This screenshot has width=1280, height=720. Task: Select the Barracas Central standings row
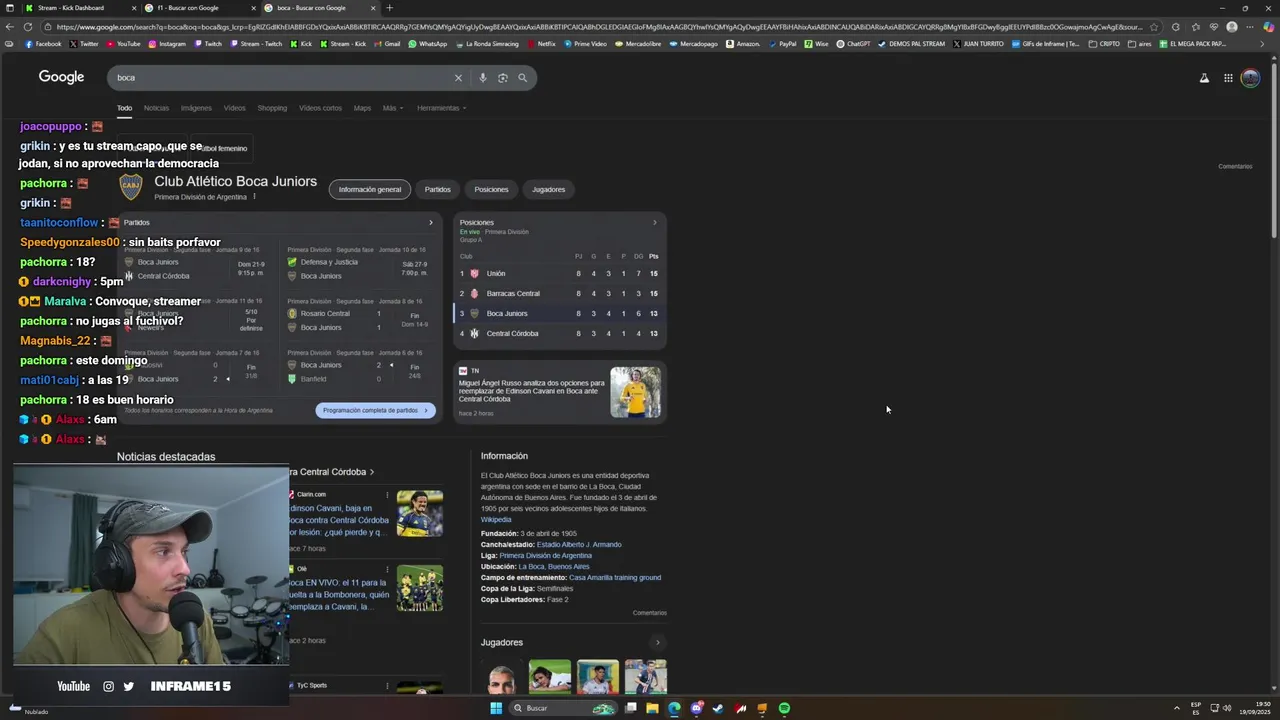(x=560, y=293)
